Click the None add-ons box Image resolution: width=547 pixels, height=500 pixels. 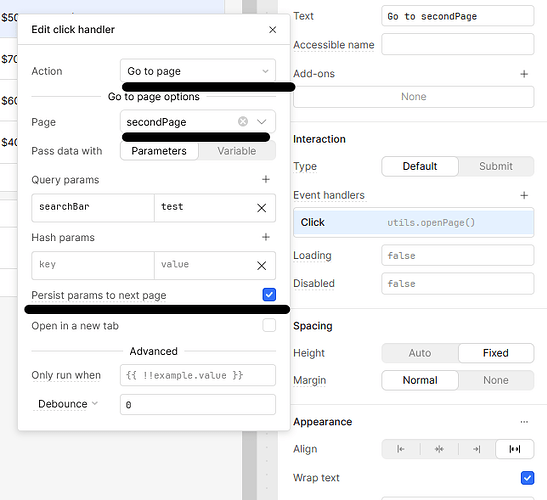click(413, 97)
